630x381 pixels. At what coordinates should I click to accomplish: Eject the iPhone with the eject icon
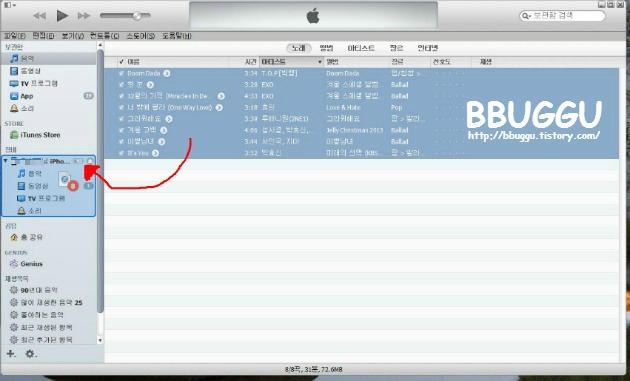(90, 161)
